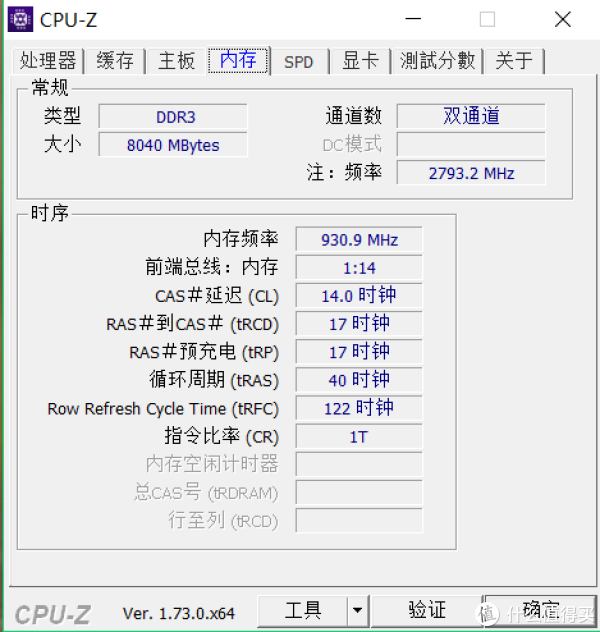The width and height of the screenshot is (600, 632).
Task: Click the CAS#延迟 (CL) label
Action: [x=217, y=296]
